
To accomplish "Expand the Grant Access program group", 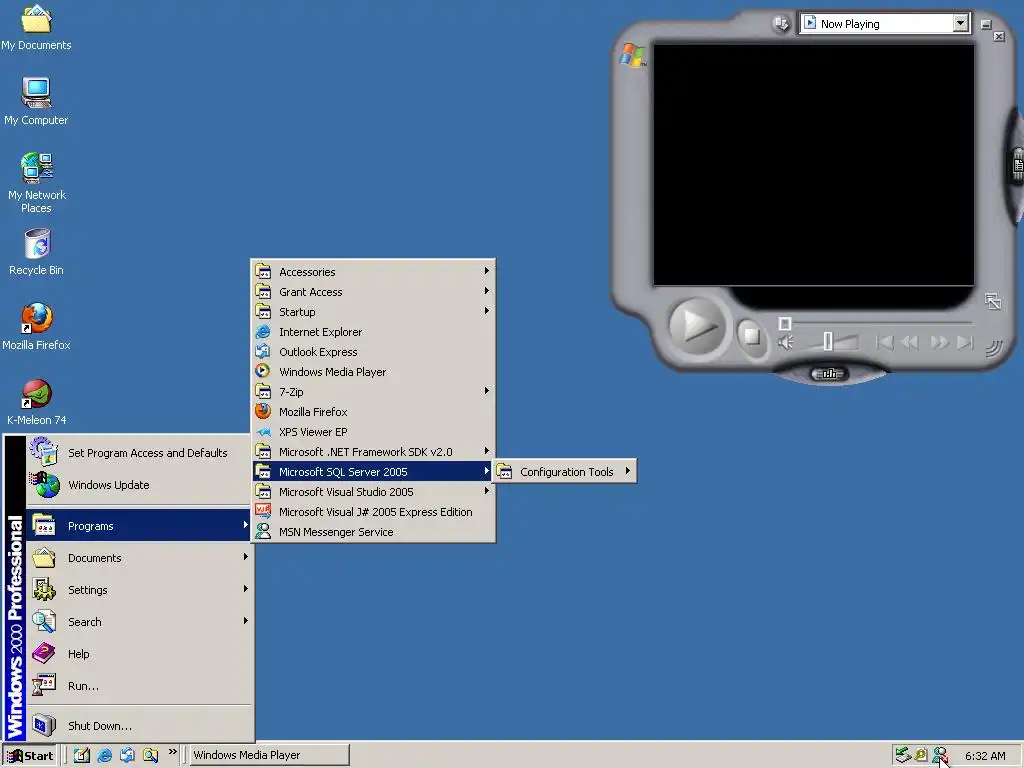I will 373,292.
